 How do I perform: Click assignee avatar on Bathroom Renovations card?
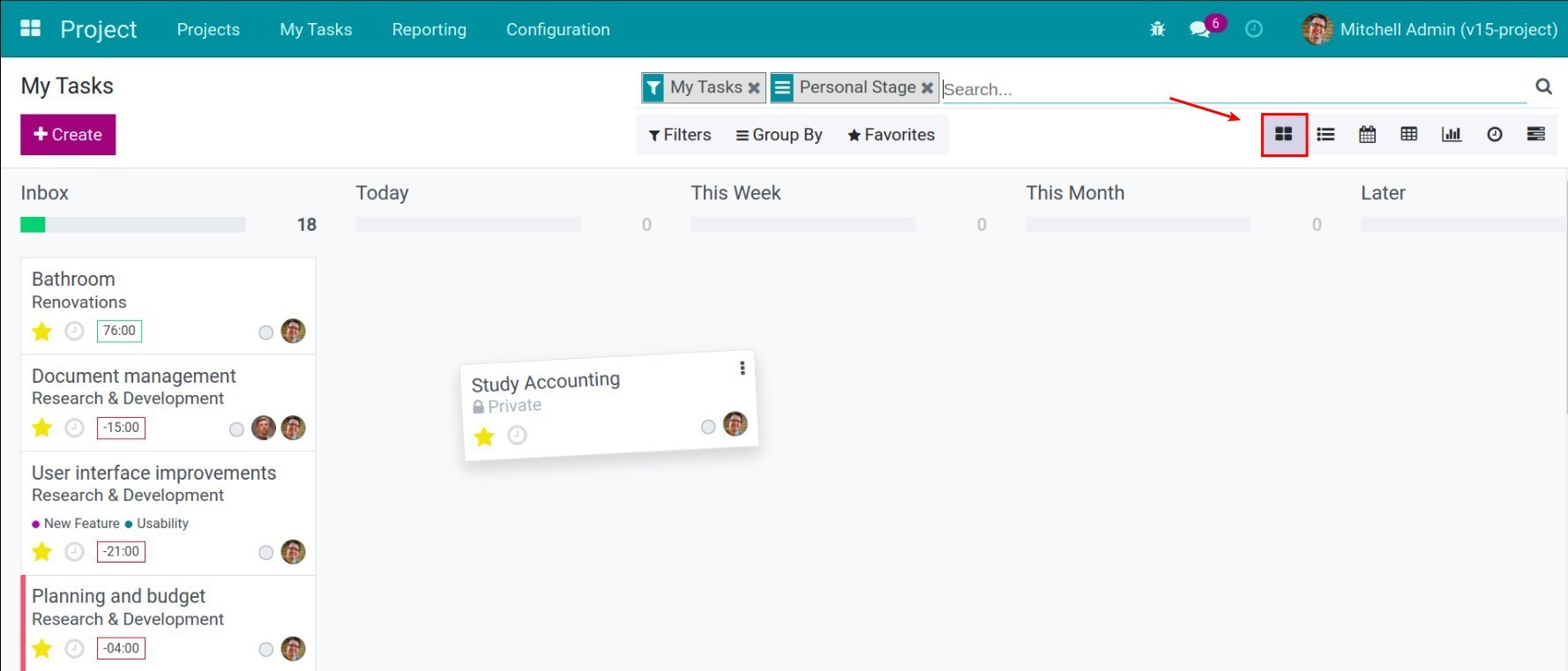pos(293,331)
